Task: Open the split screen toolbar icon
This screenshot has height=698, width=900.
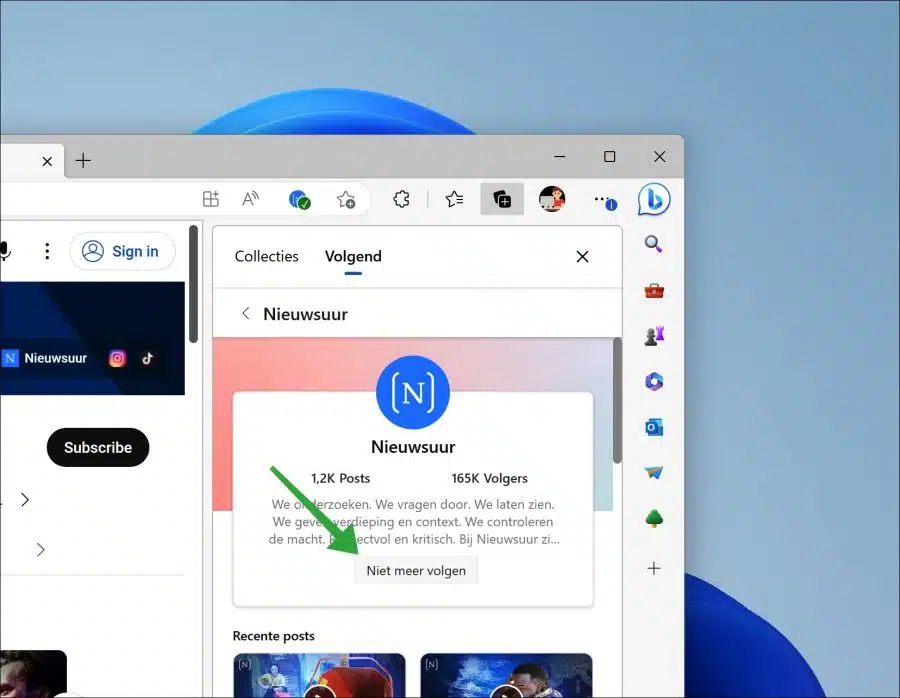Action: coord(211,199)
